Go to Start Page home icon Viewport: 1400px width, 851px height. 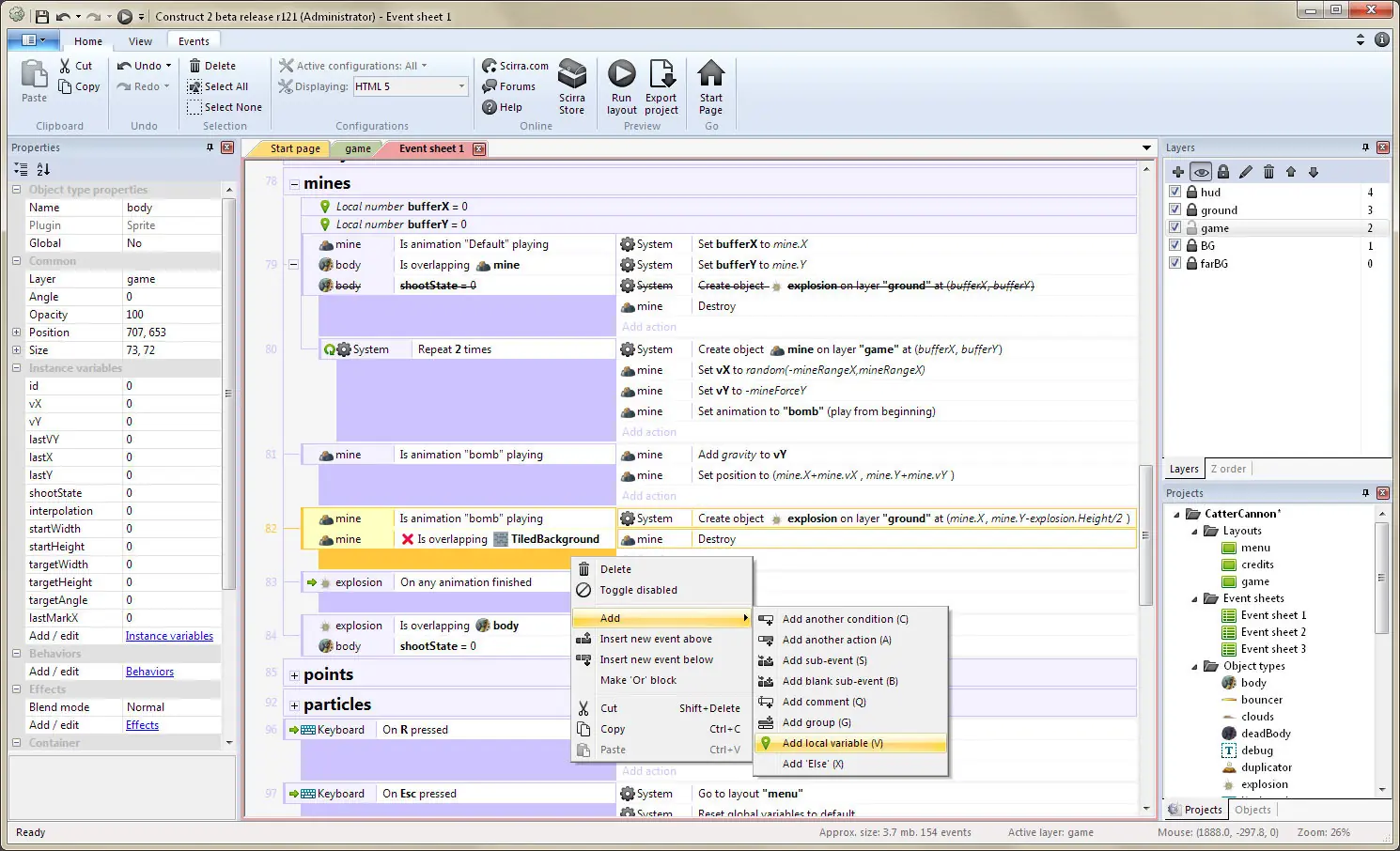[711, 73]
